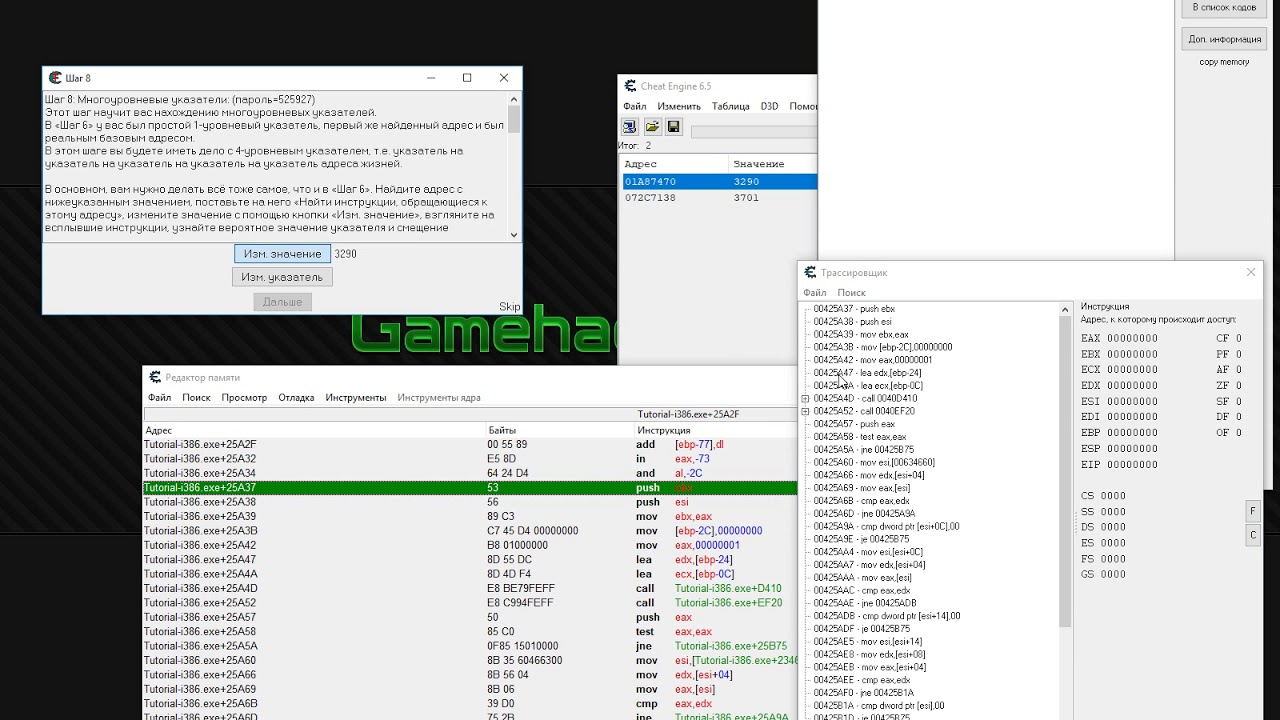The height and width of the screenshot is (720, 1280).
Task: Click the Skip link in Шаг 8
Action: click(x=509, y=307)
